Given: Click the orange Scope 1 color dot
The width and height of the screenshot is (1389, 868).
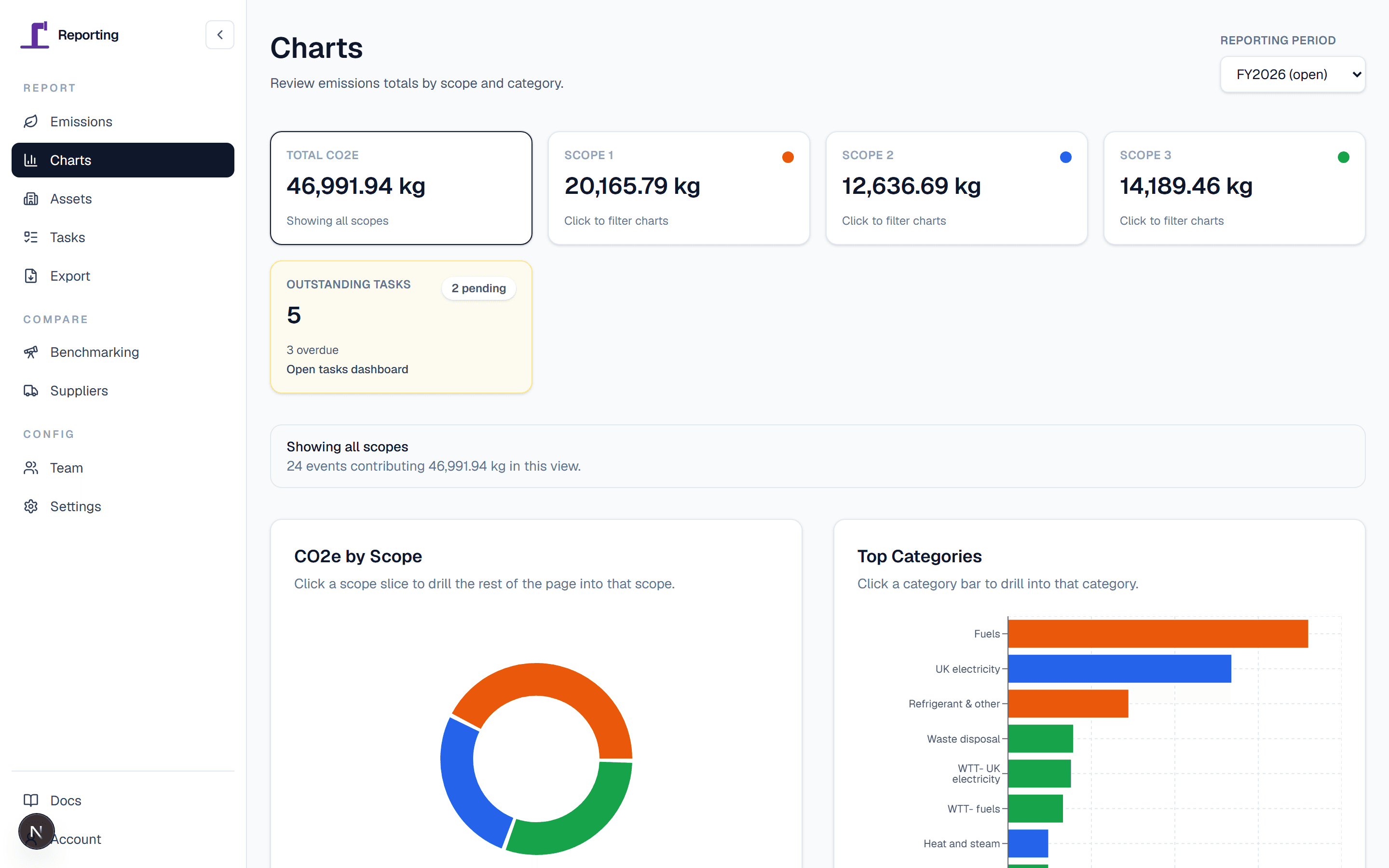Looking at the screenshot, I should pos(788,157).
